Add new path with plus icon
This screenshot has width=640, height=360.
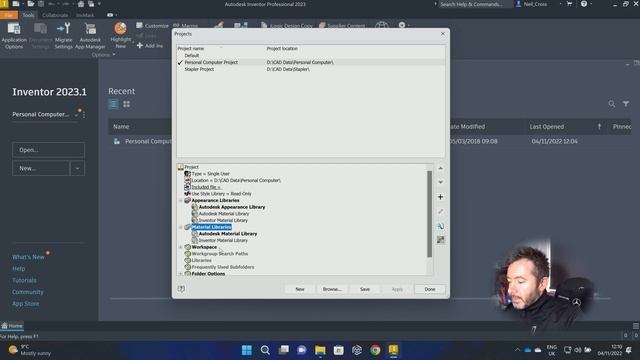tap(440, 197)
